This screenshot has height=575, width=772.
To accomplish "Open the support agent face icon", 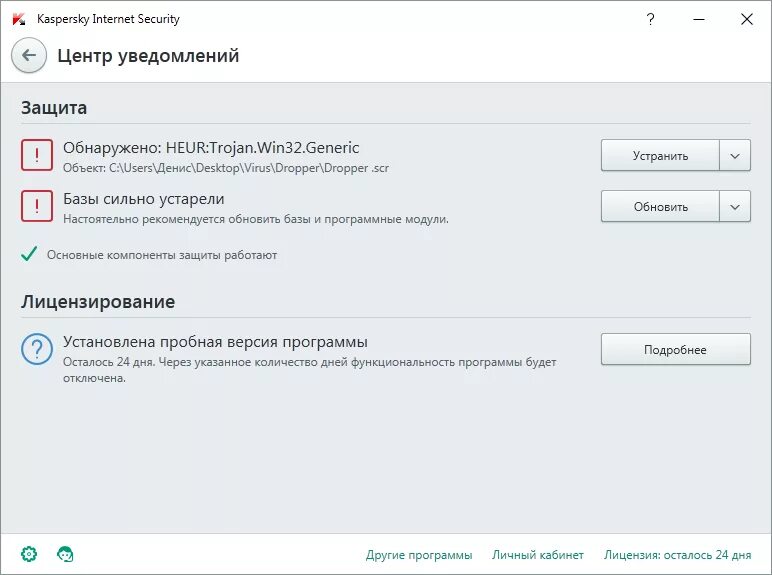I will (65, 554).
